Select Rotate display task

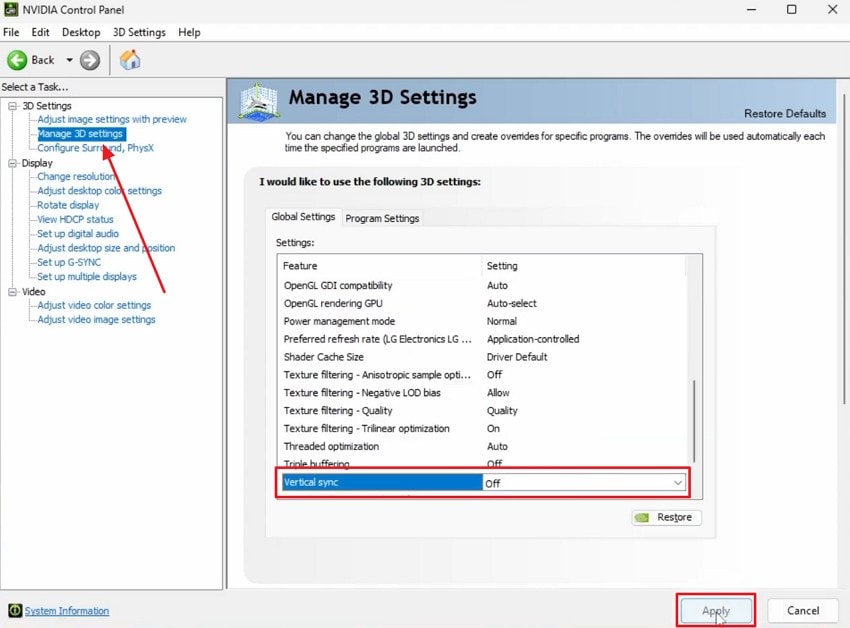68,205
